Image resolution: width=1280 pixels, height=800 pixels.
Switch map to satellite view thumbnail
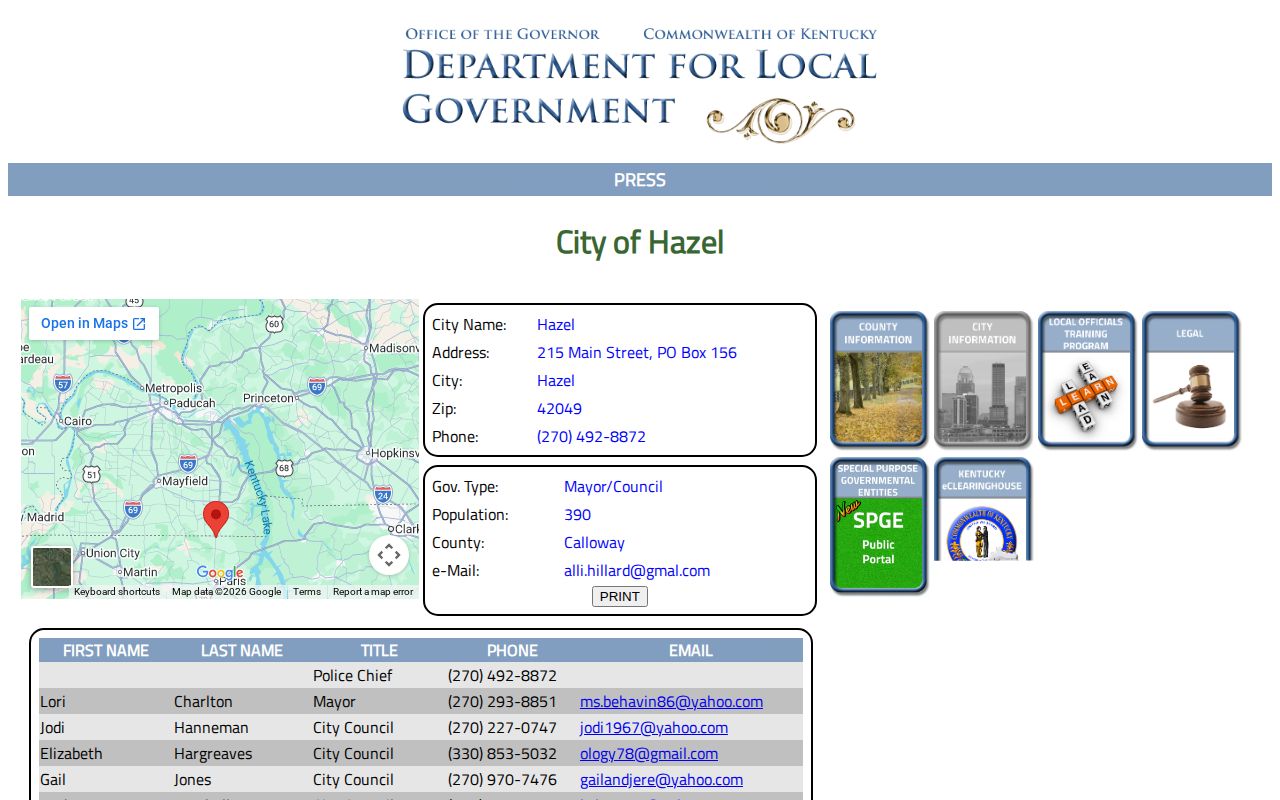click(52, 567)
